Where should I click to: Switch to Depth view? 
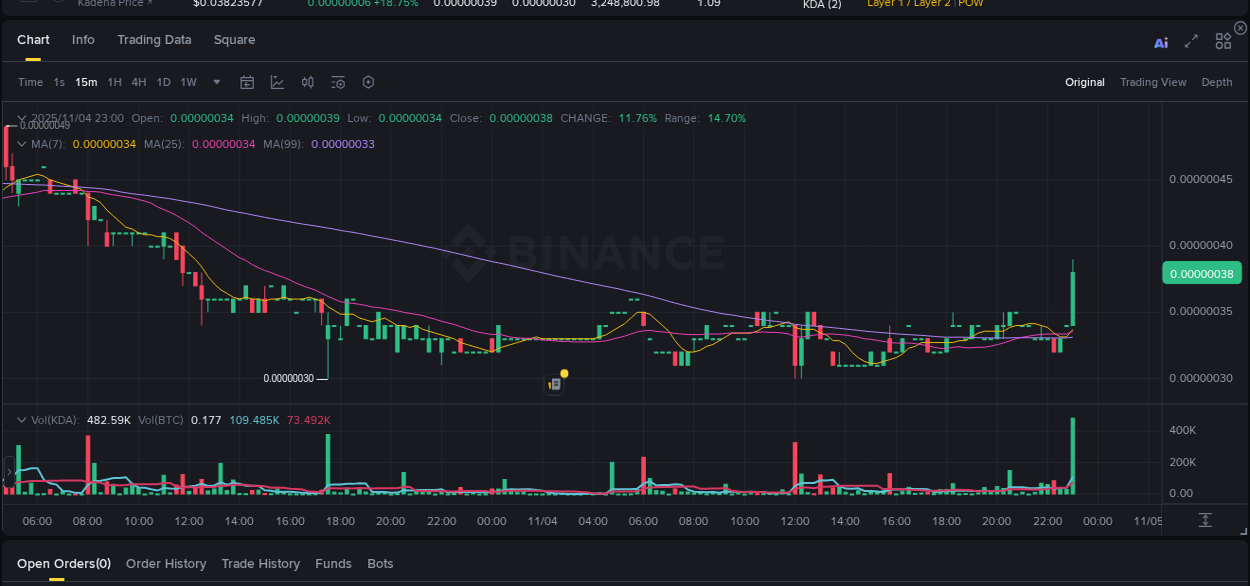[x=1217, y=82]
